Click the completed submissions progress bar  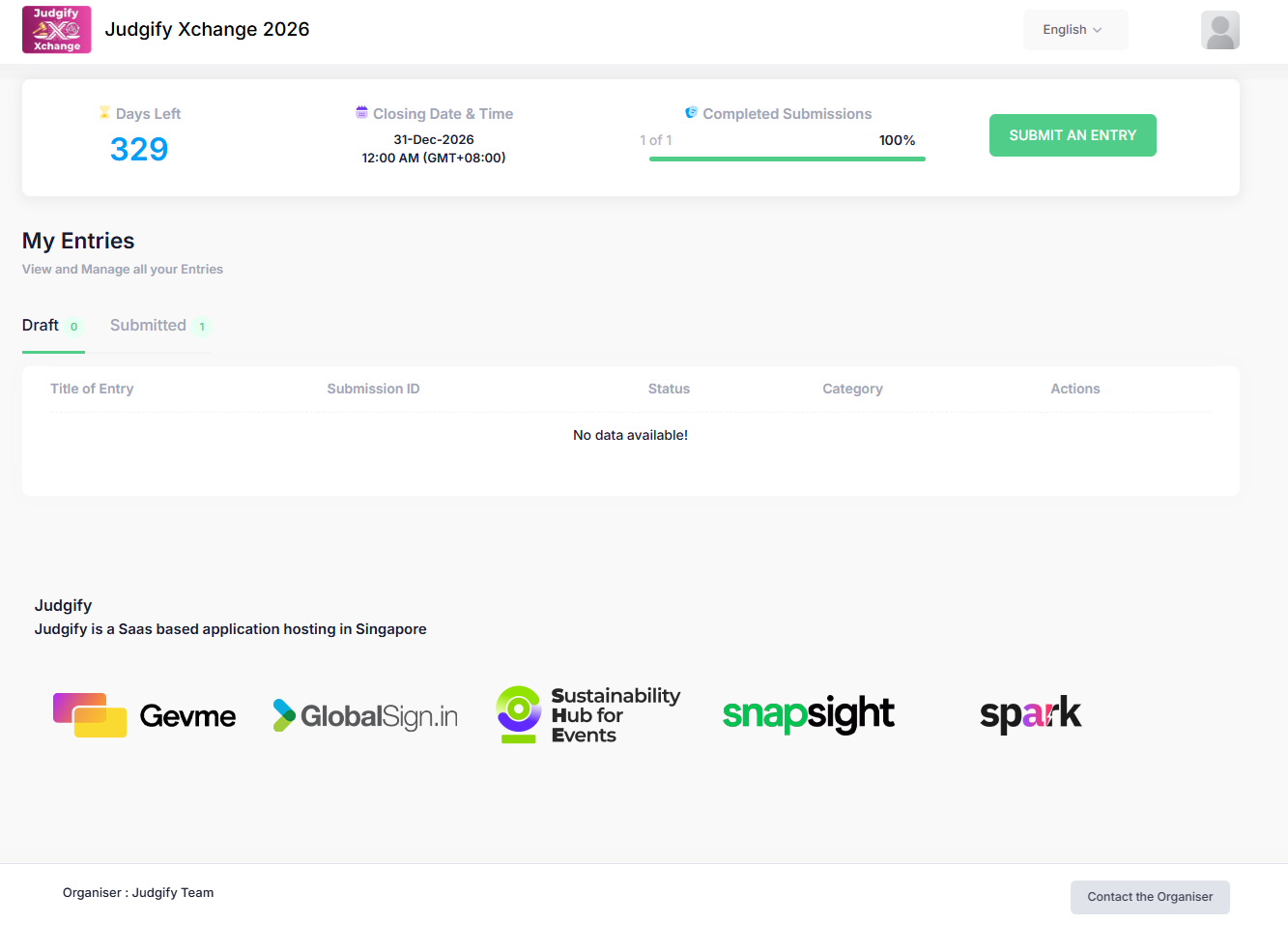pyautogui.click(x=787, y=159)
